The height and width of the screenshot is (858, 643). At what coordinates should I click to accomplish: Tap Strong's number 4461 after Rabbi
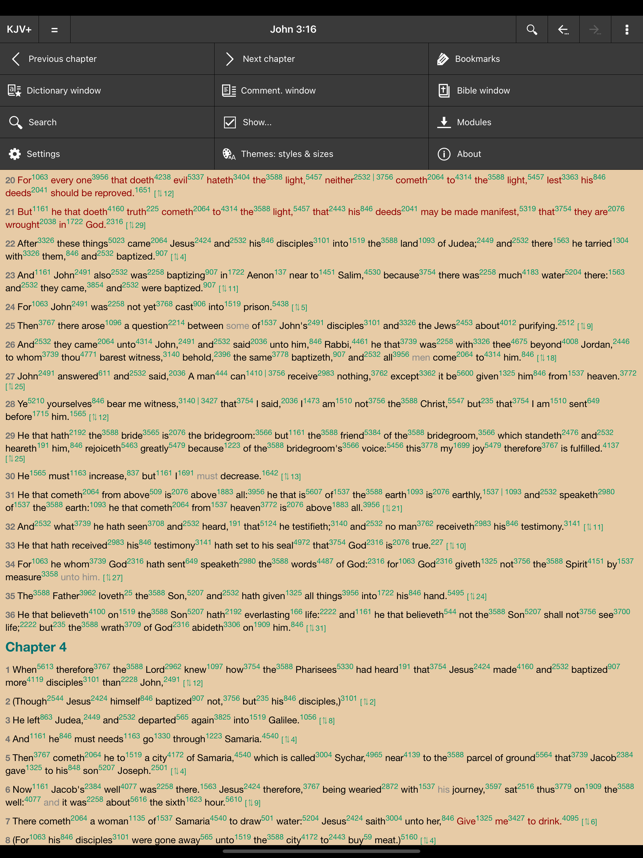coord(360,341)
